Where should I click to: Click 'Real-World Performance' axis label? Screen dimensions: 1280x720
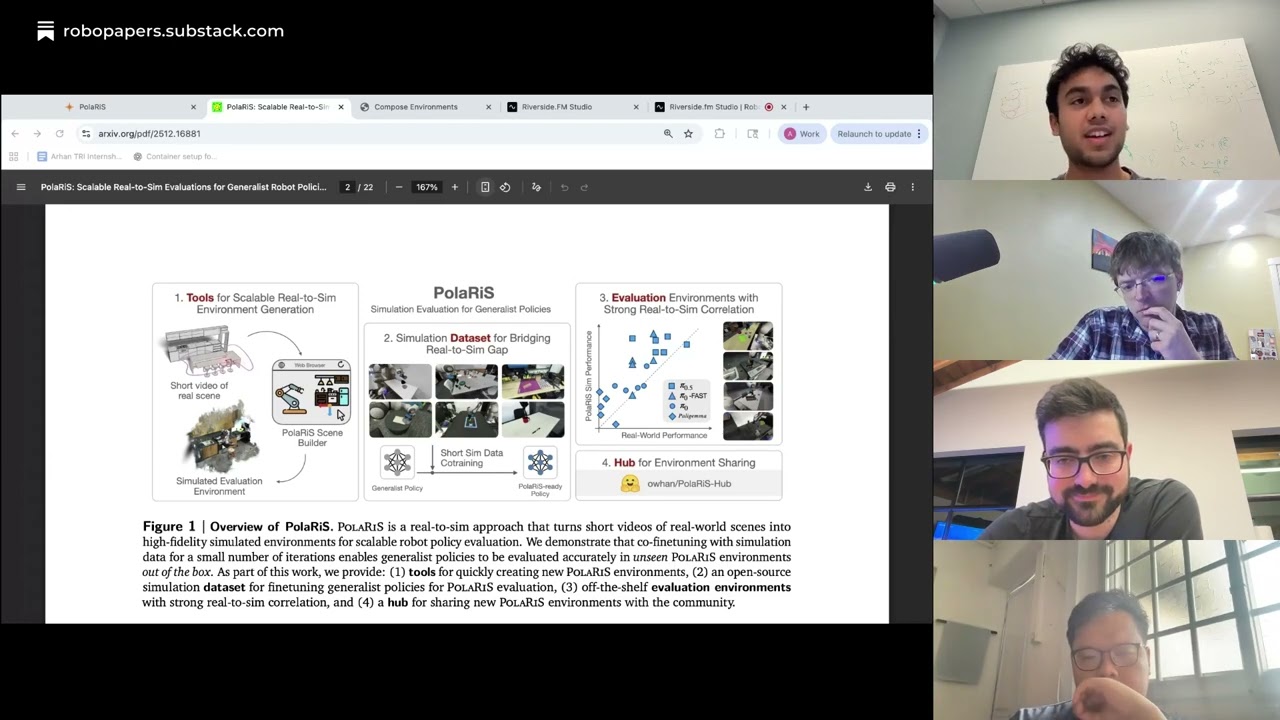pyautogui.click(x=664, y=436)
